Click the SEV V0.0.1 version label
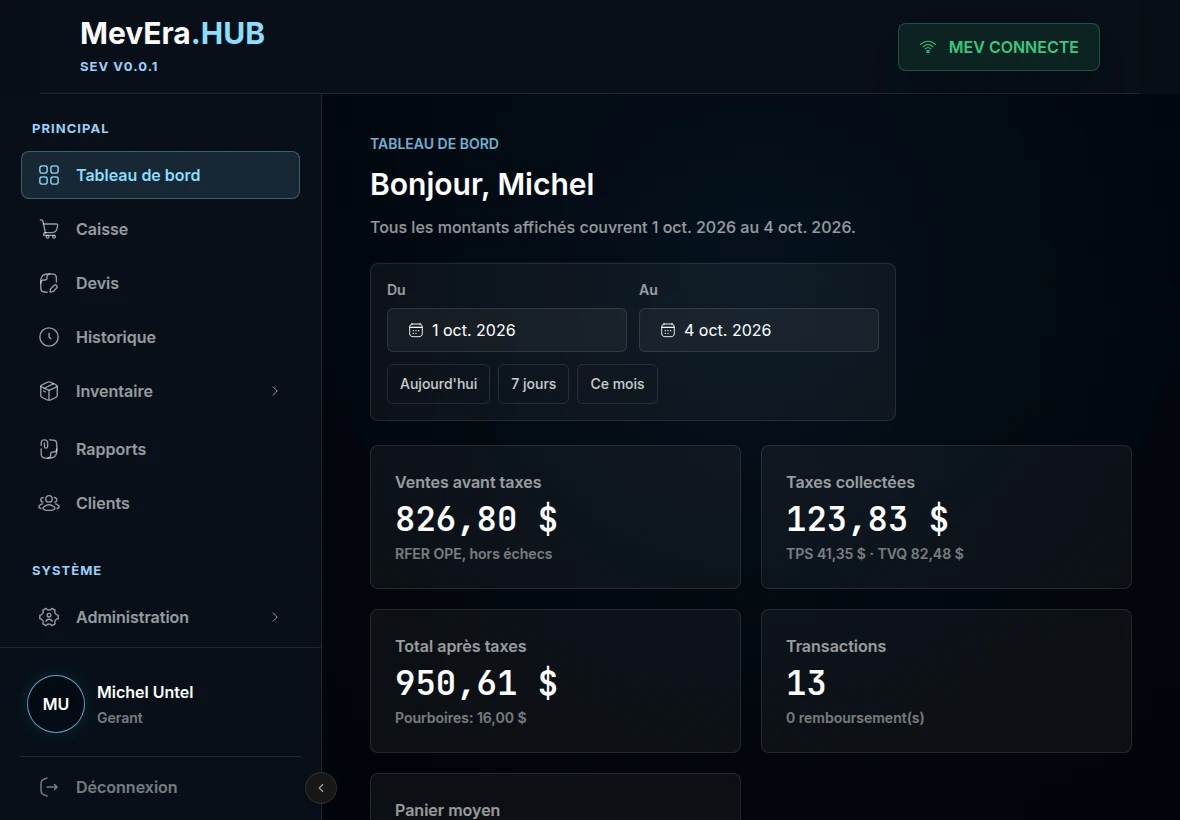Image resolution: width=1180 pixels, height=820 pixels. [x=119, y=66]
